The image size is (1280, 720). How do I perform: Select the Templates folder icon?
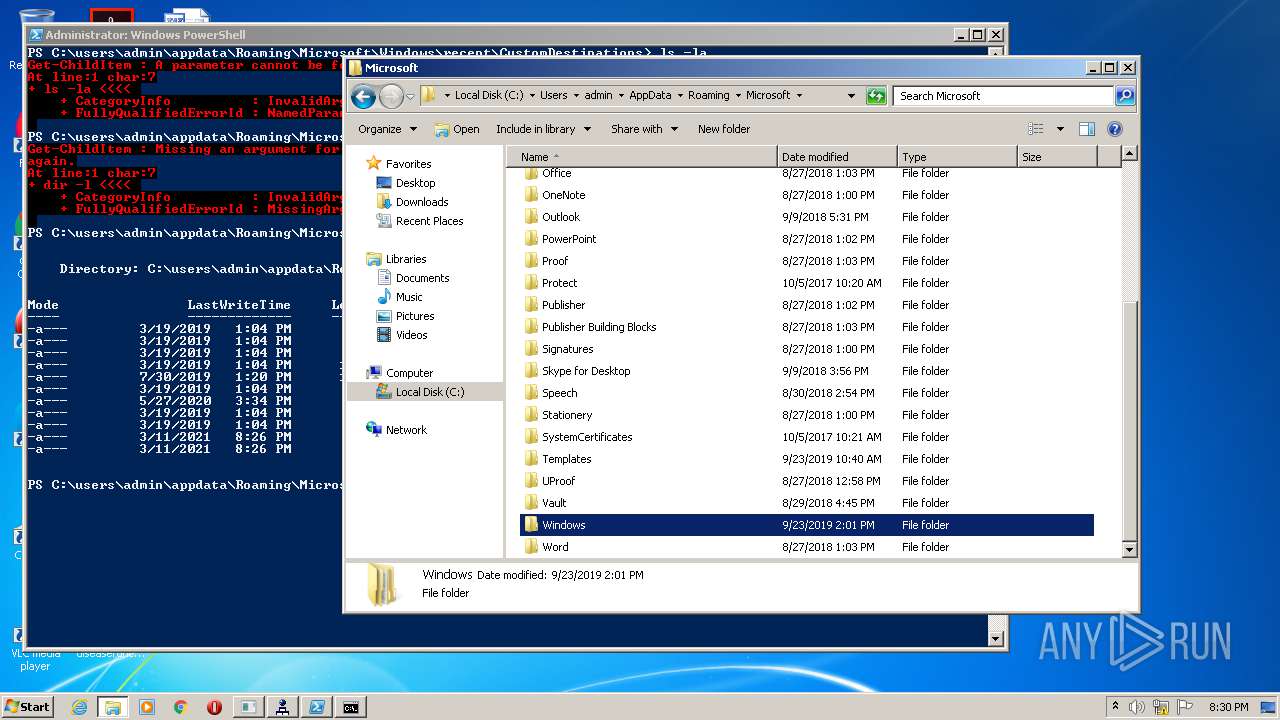click(x=531, y=459)
